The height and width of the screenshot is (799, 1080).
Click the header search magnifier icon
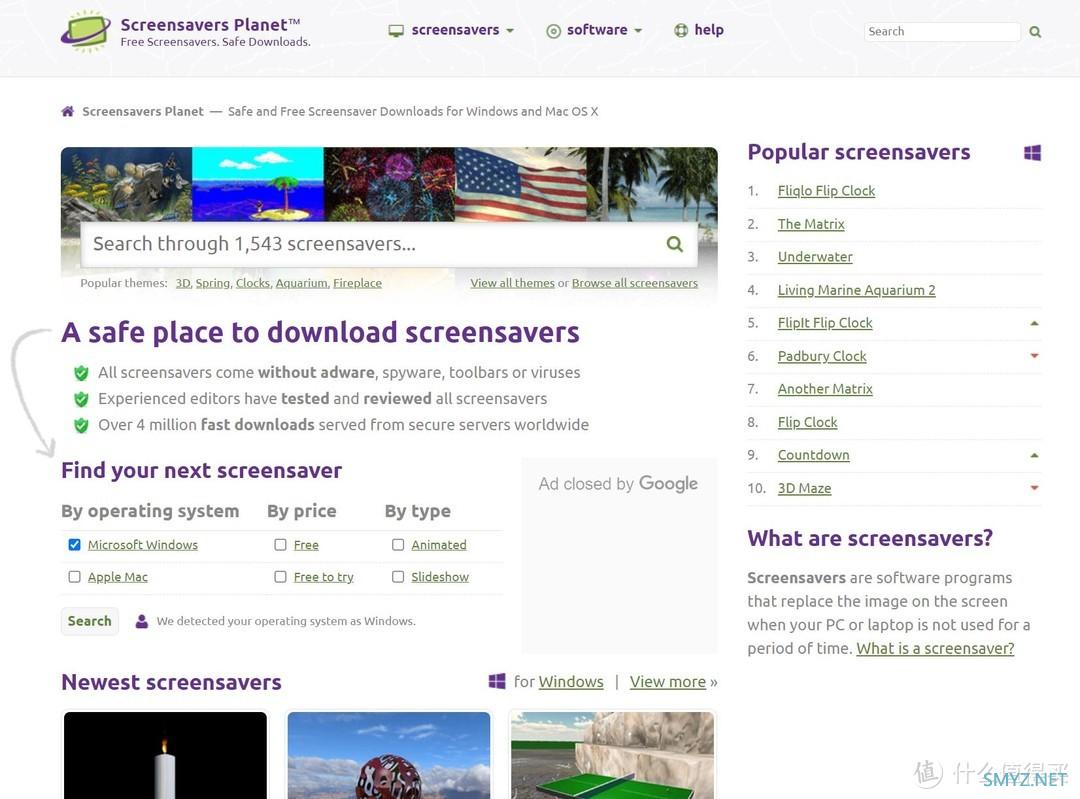[x=1035, y=32]
